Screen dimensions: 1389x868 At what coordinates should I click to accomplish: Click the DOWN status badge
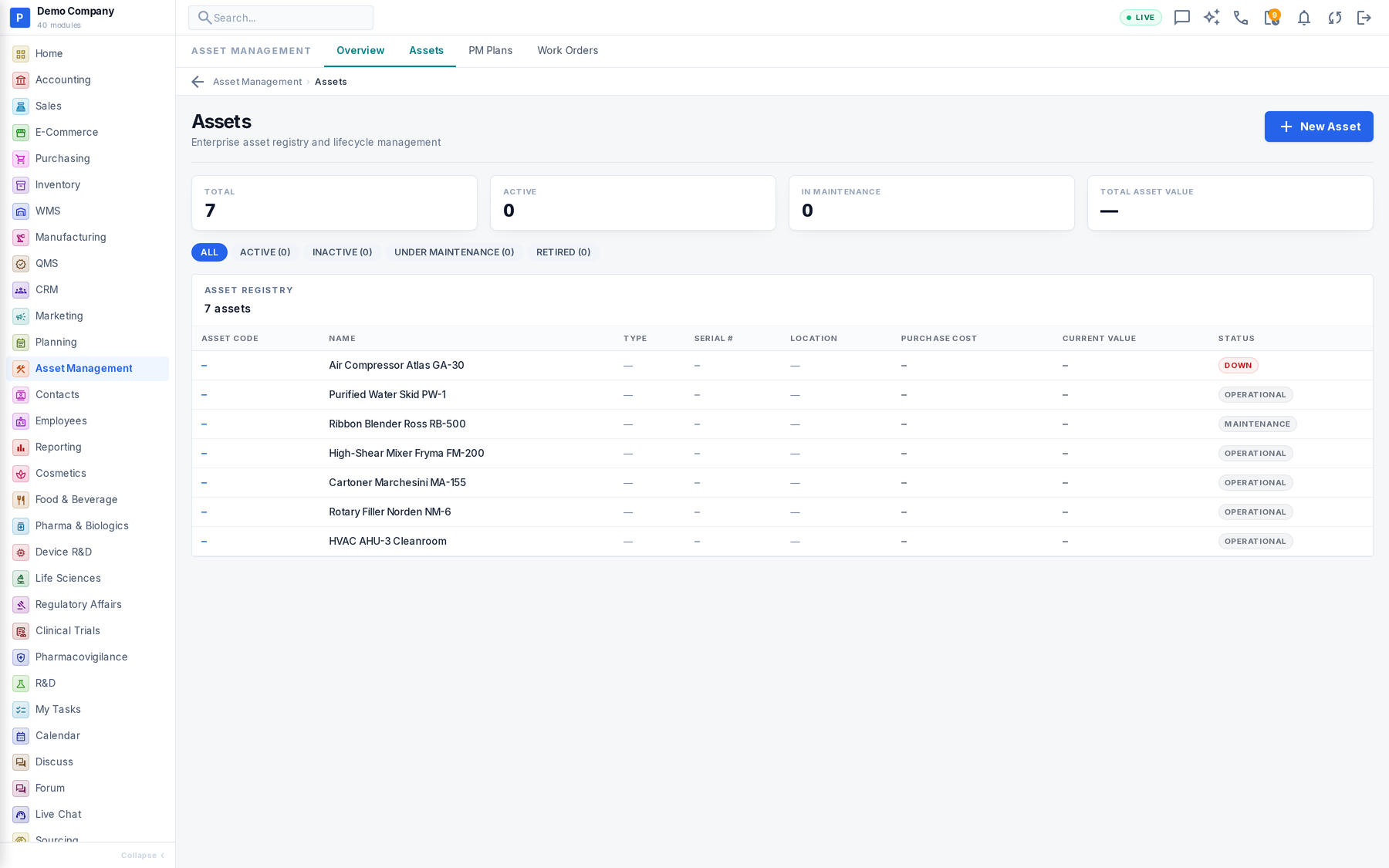1238,366
